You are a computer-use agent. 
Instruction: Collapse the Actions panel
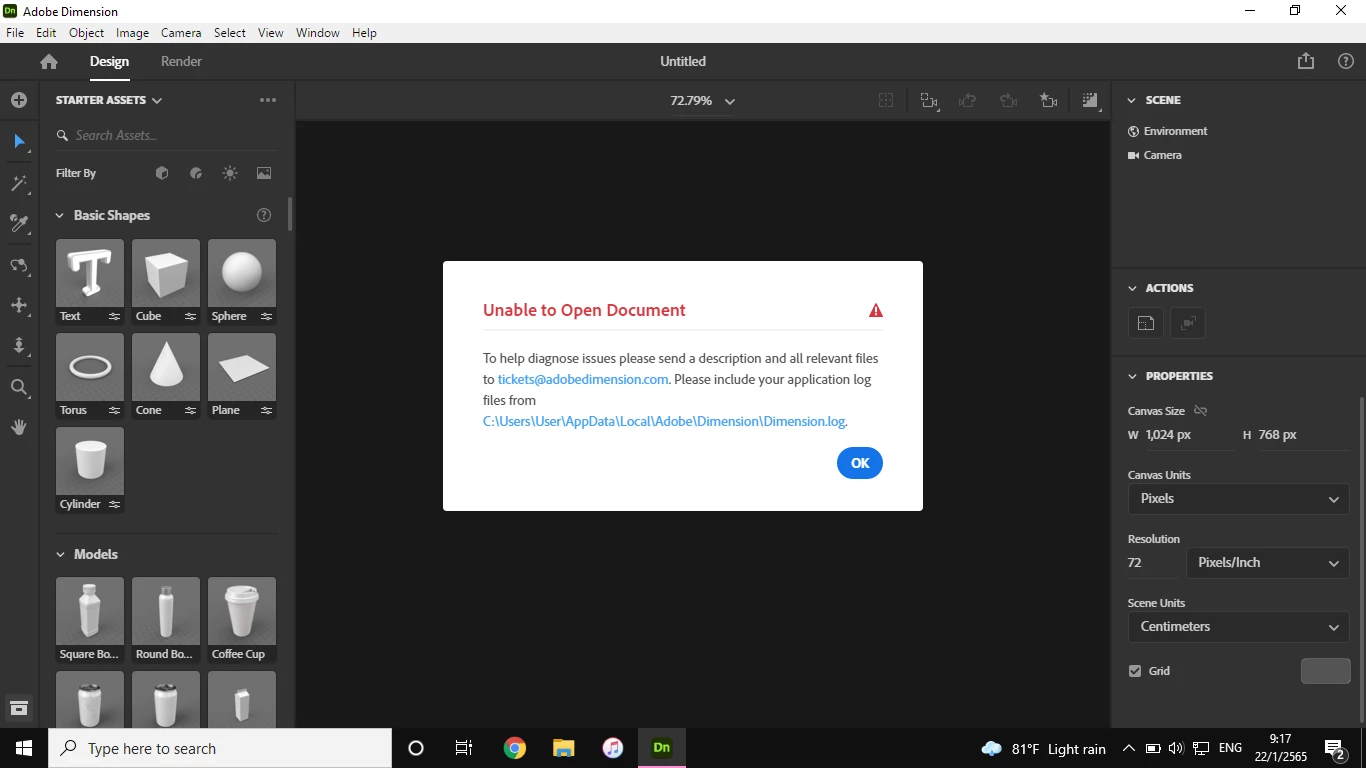1132,288
